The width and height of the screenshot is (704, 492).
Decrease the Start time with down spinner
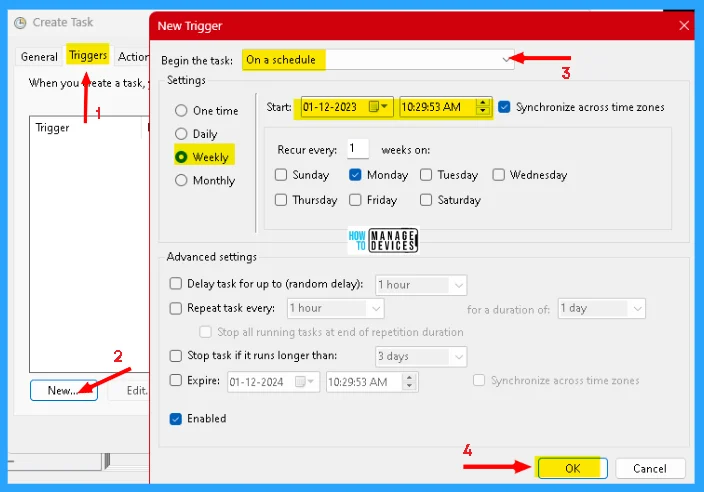[483, 111]
